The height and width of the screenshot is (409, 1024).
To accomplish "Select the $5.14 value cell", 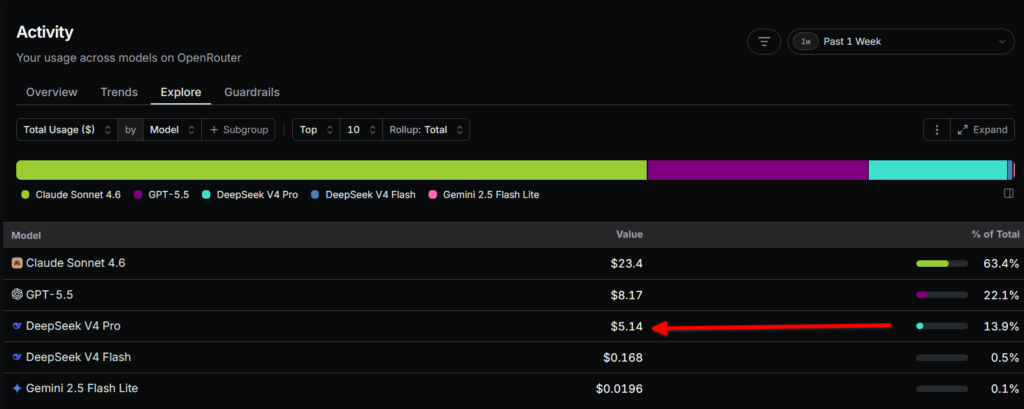I will pos(627,326).
